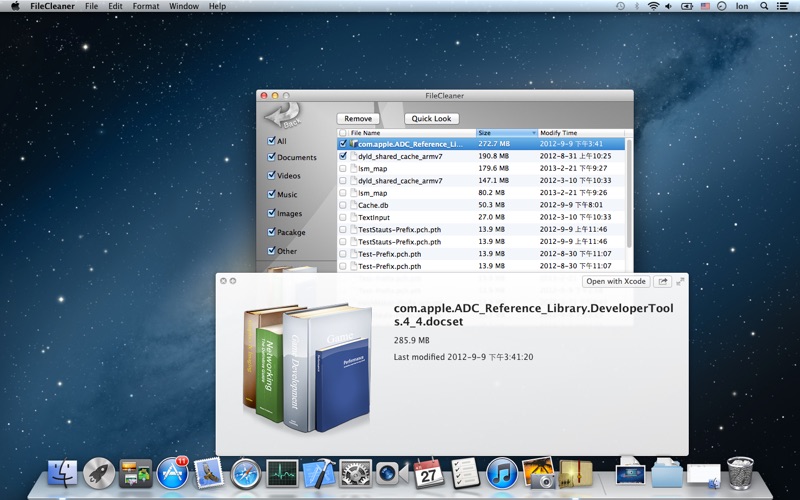Image resolution: width=800 pixels, height=500 pixels.
Task: Toggle the All filter checkbox
Action: coord(271,140)
